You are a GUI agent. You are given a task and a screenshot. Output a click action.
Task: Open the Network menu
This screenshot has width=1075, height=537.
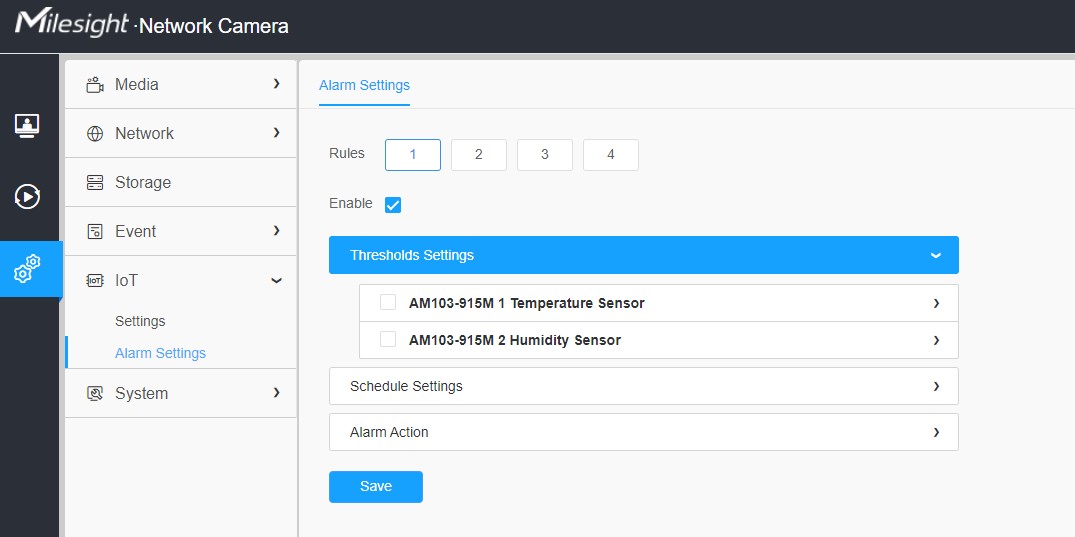point(181,133)
